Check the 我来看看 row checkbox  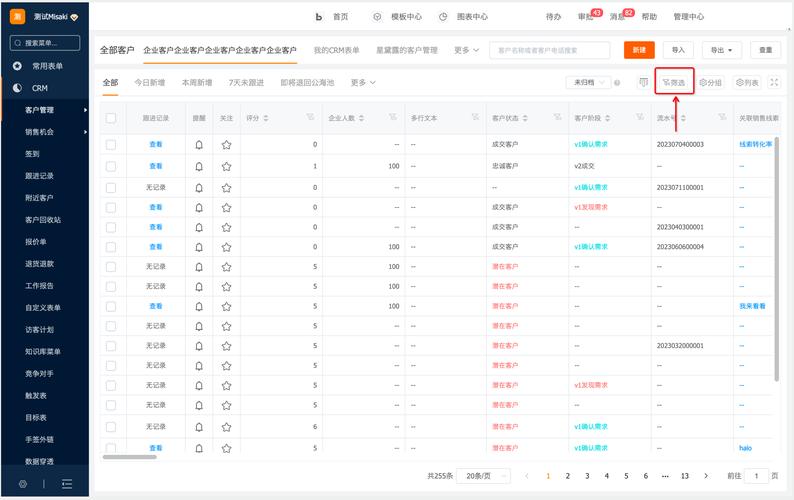pos(111,306)
